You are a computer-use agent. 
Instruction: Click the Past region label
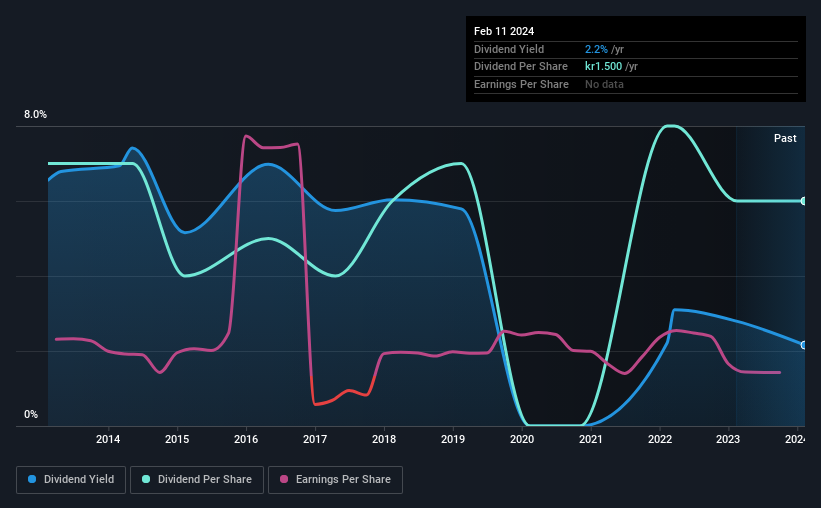[785, 138]
